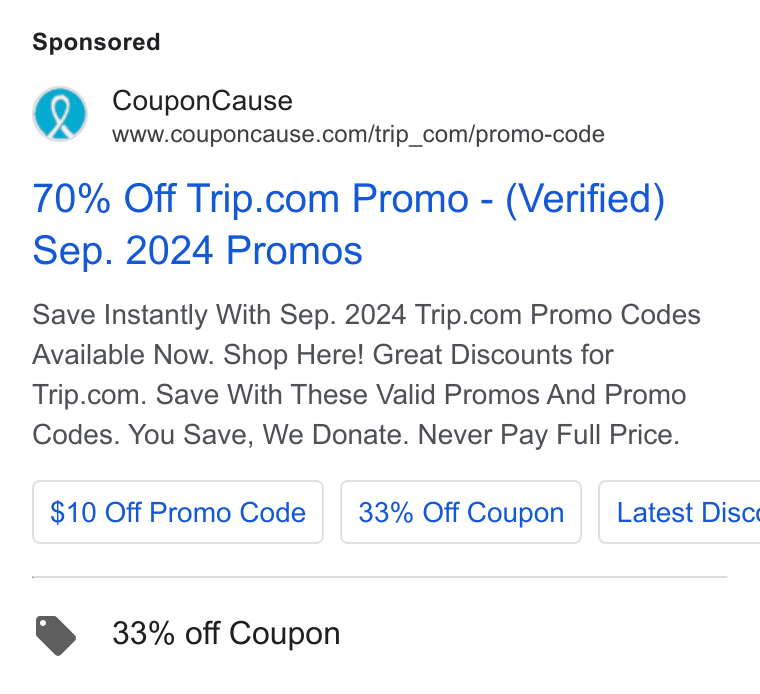Image resolution: width=760 pixels, height=694 pixels.
Task: Click the couponcause.com promo-code URL
Action: pyautogui.click(x=358, y=135)
